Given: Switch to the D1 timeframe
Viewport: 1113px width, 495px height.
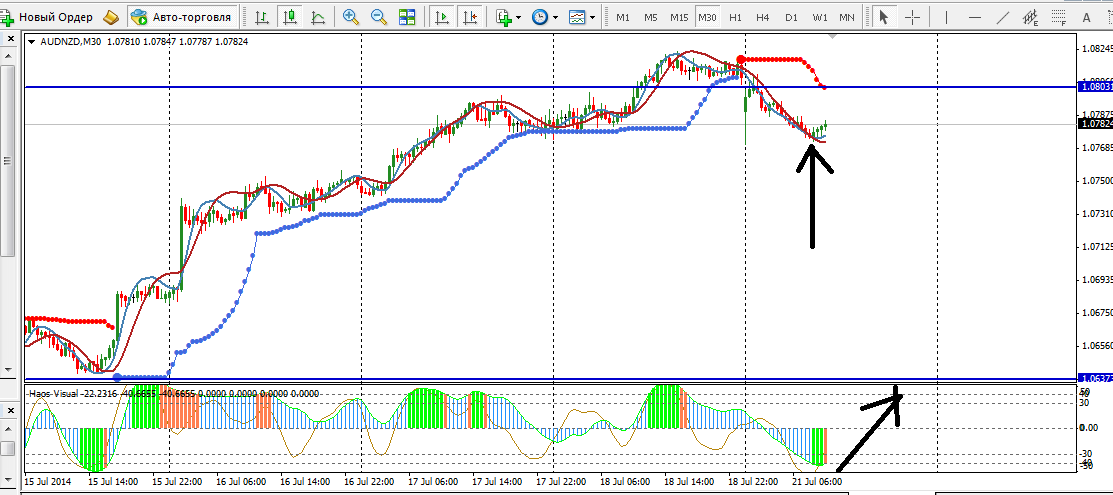Looking at the screenshot, I should tap(791, 17).
